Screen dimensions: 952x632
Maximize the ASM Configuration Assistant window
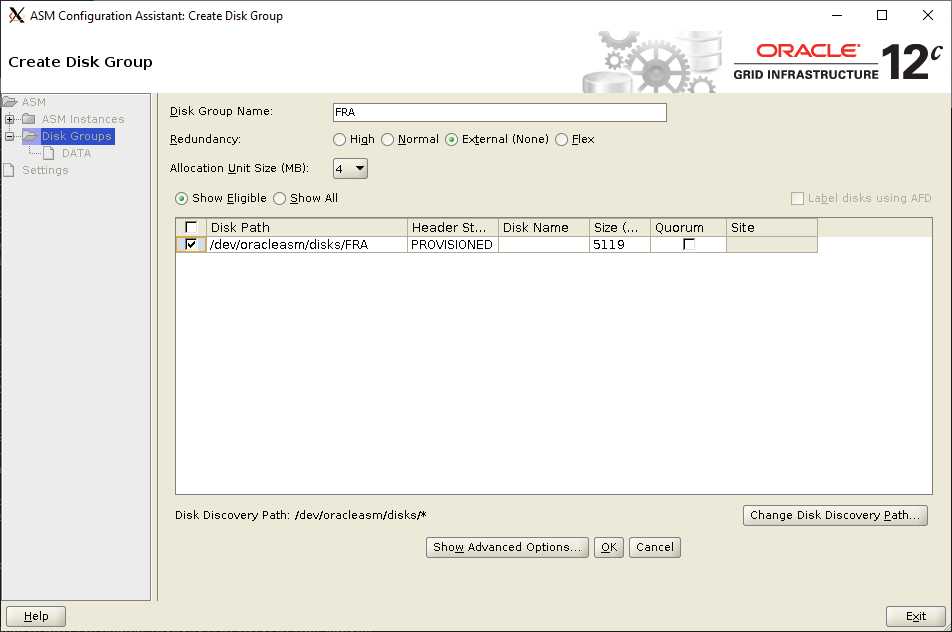(x=882, y=15)
